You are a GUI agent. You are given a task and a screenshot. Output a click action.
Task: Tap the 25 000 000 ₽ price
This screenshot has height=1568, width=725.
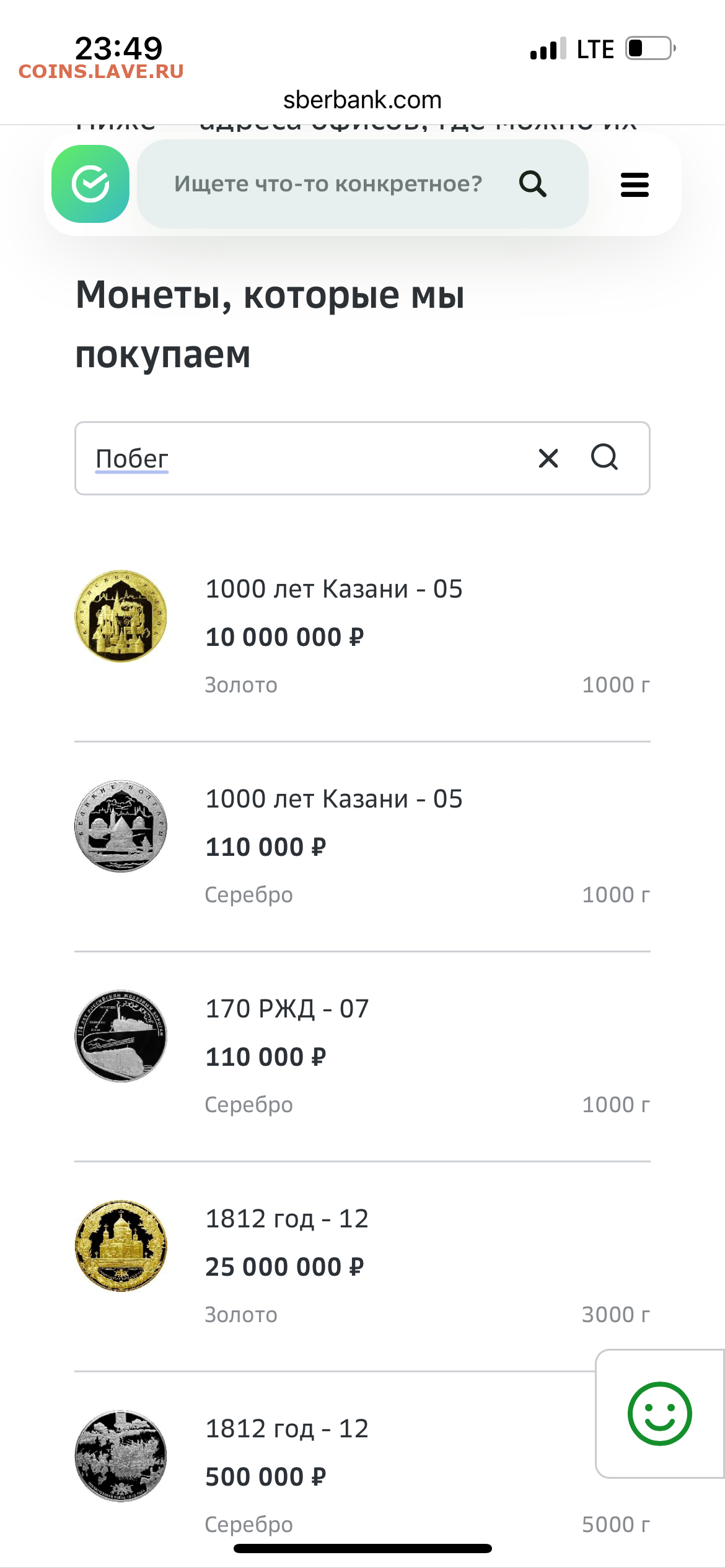click(x=284, y=1267)
